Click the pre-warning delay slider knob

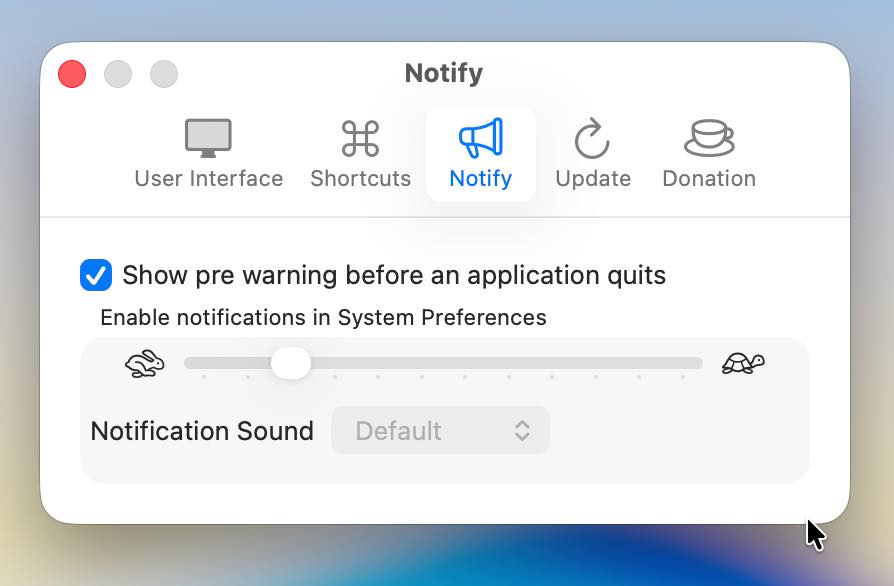point(291,363)
